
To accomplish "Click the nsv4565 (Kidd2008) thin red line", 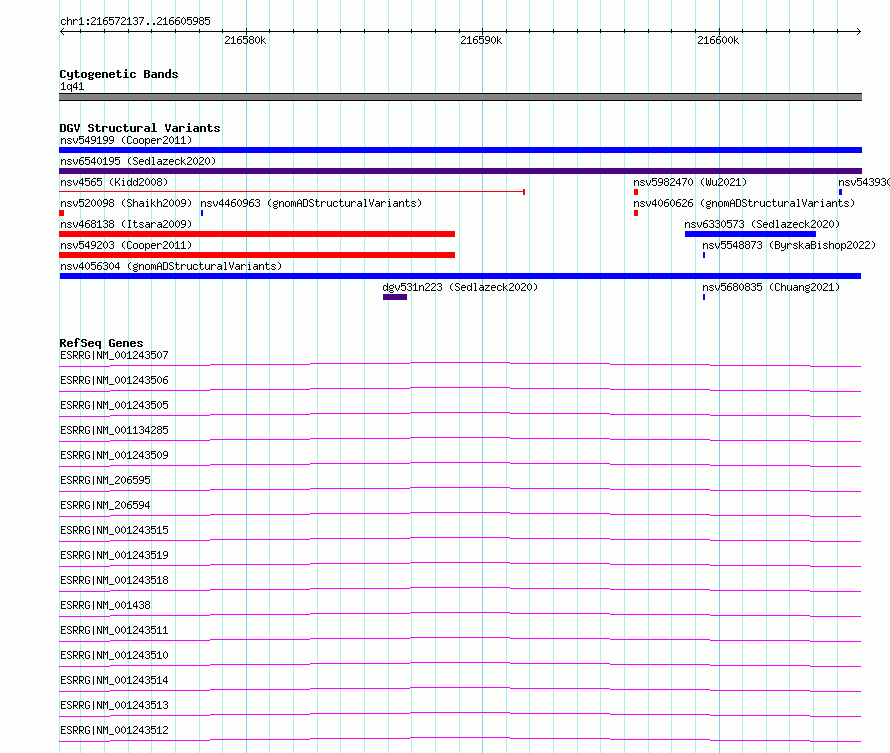I will [292, 192].
